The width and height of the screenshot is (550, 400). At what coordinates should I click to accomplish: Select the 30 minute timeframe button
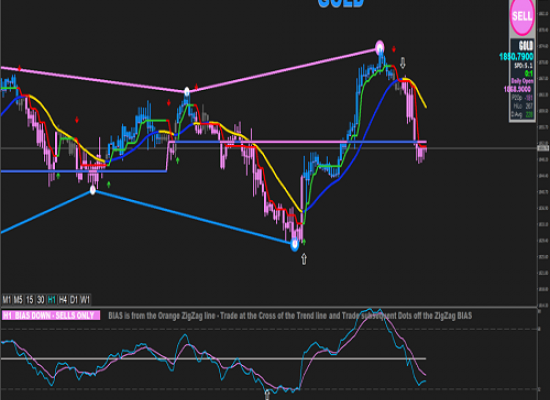coord(41,300)
